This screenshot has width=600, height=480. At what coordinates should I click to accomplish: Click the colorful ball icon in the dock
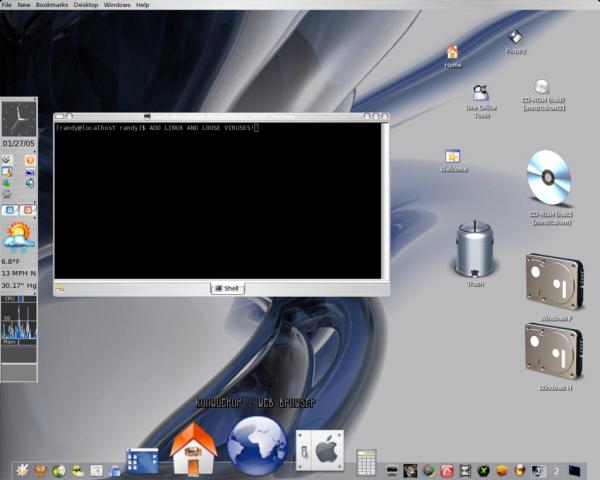[x=429, y=470]
